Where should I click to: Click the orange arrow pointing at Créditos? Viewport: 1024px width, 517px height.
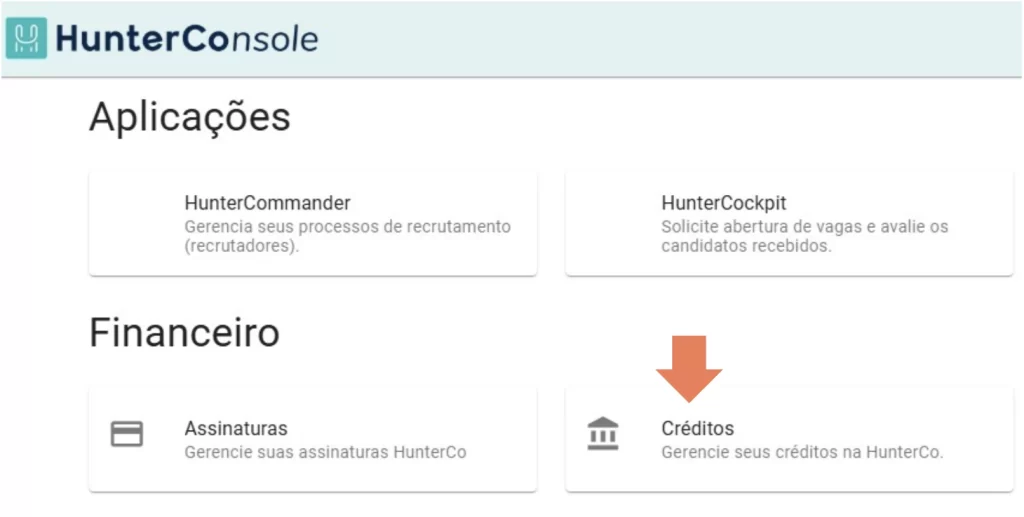point(689,368)
